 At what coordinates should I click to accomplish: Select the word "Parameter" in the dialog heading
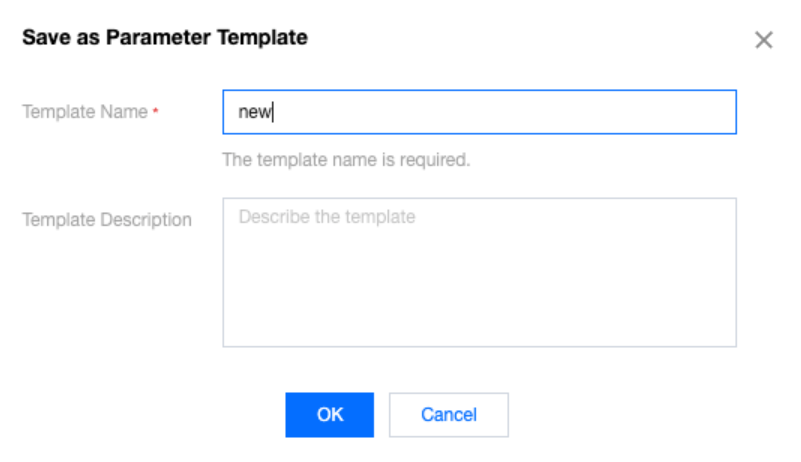(x=166, y=38)
